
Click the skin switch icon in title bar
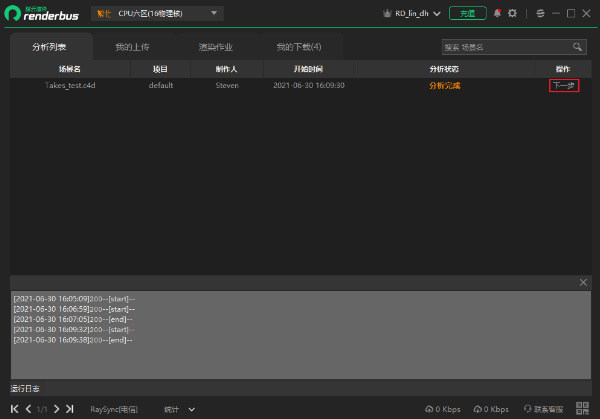point(540,13)
